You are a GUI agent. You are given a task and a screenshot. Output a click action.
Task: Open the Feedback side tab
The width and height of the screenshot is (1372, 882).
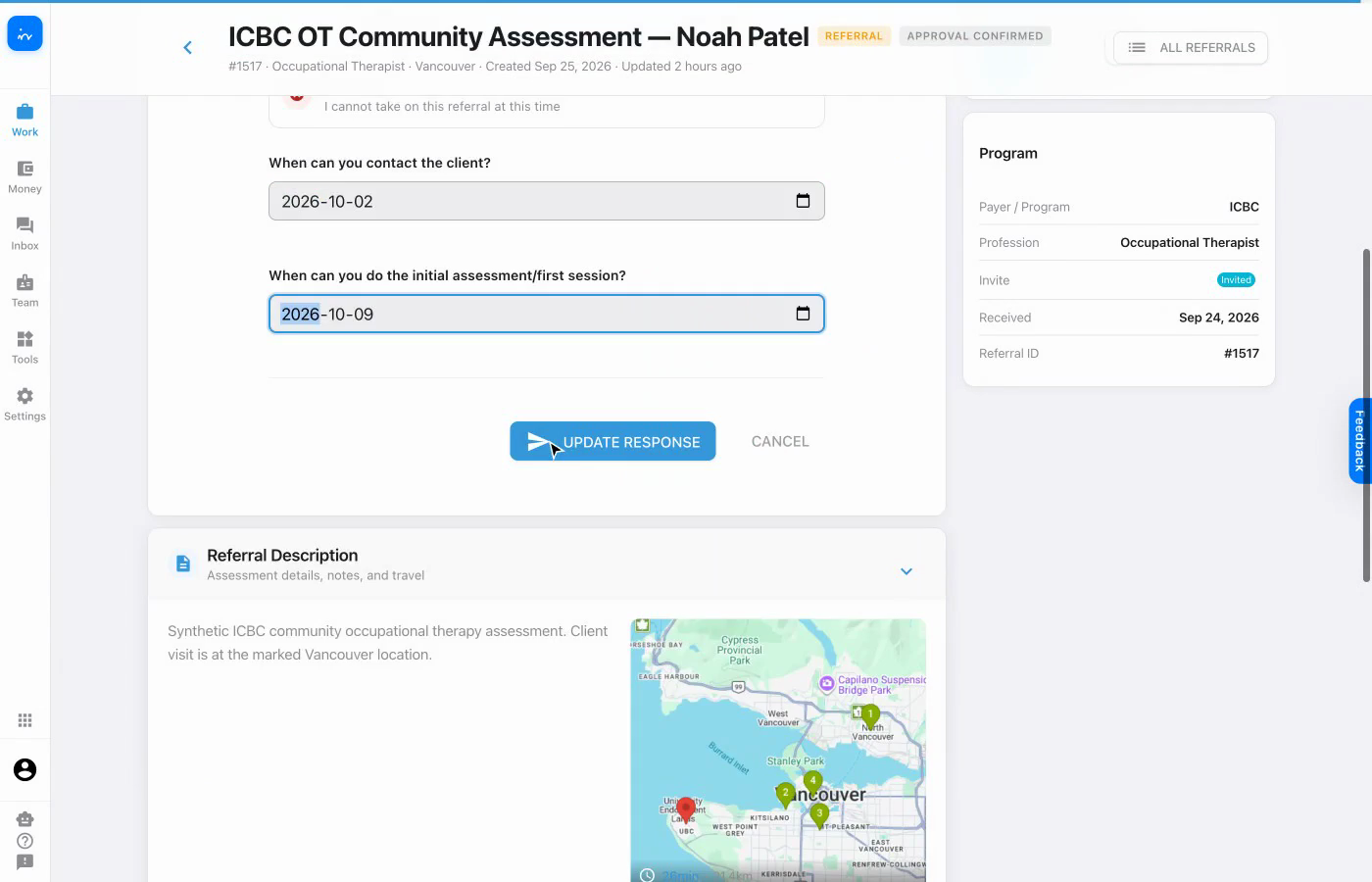pos(1359,441)
